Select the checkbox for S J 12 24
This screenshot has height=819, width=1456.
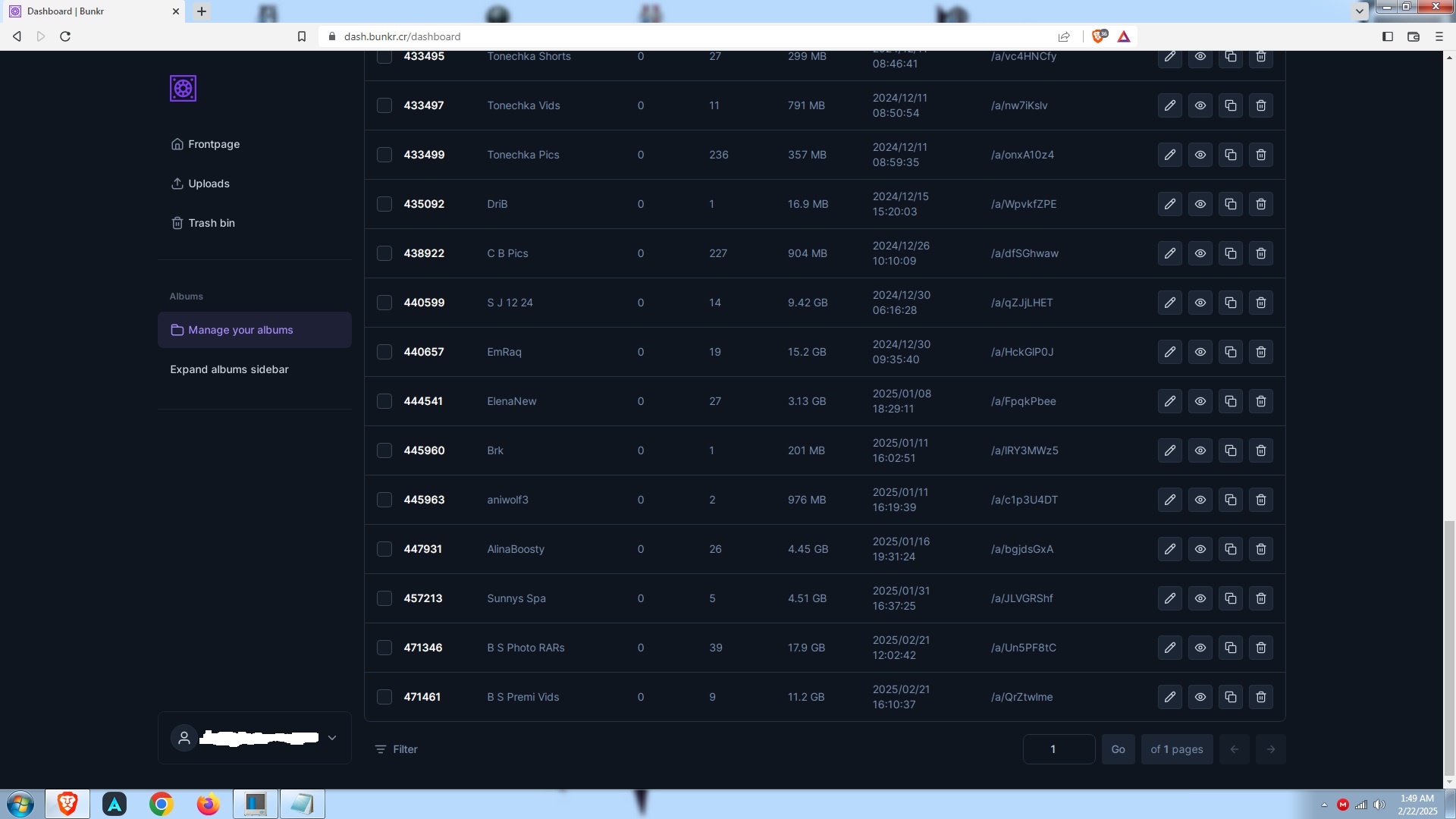pyautogui.click(x=384, y=303)
